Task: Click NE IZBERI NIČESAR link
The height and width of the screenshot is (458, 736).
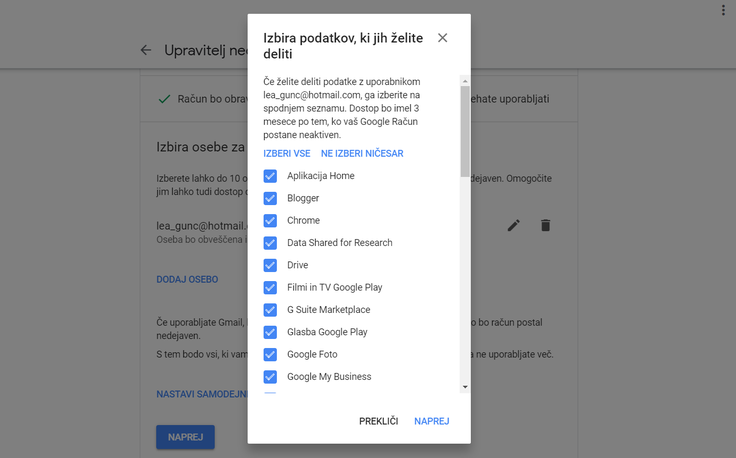Action: [362, 153]
